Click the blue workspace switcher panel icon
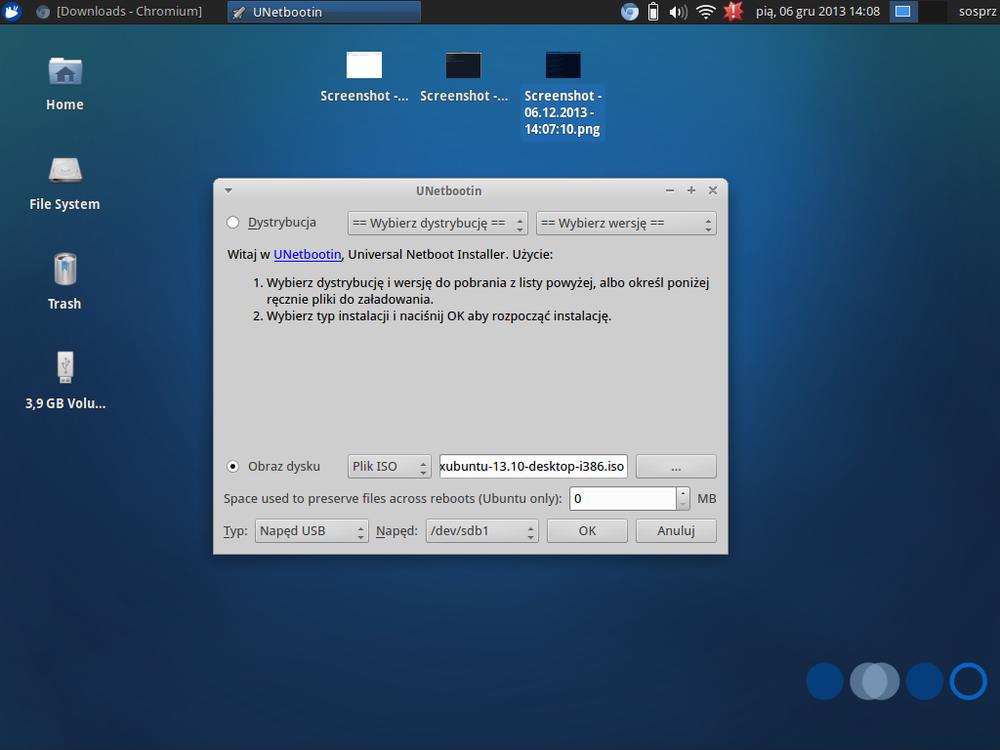Screen dimensions: 1000x750 [902, 11]
